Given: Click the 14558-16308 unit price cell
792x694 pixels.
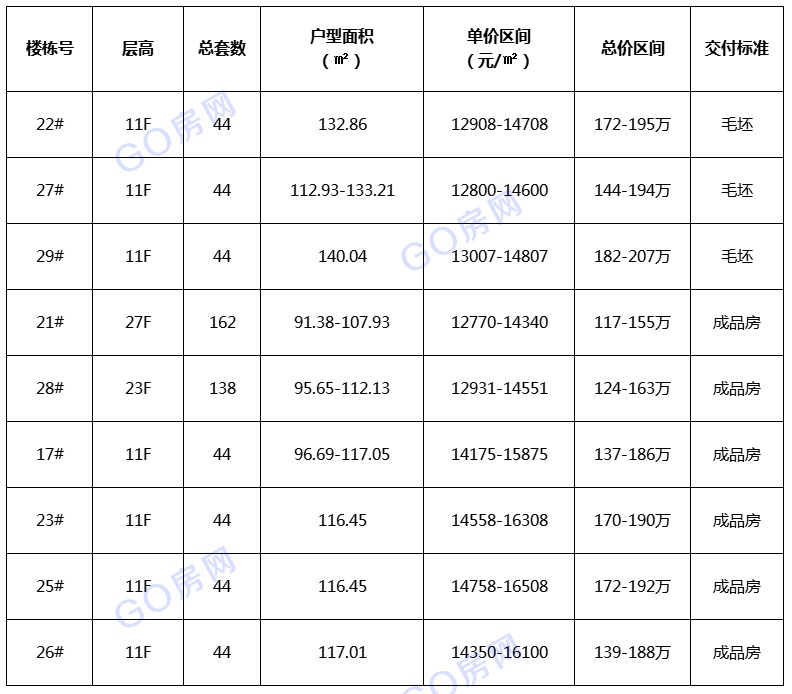Looking at the screenshot, I should [x=499, y=520].
